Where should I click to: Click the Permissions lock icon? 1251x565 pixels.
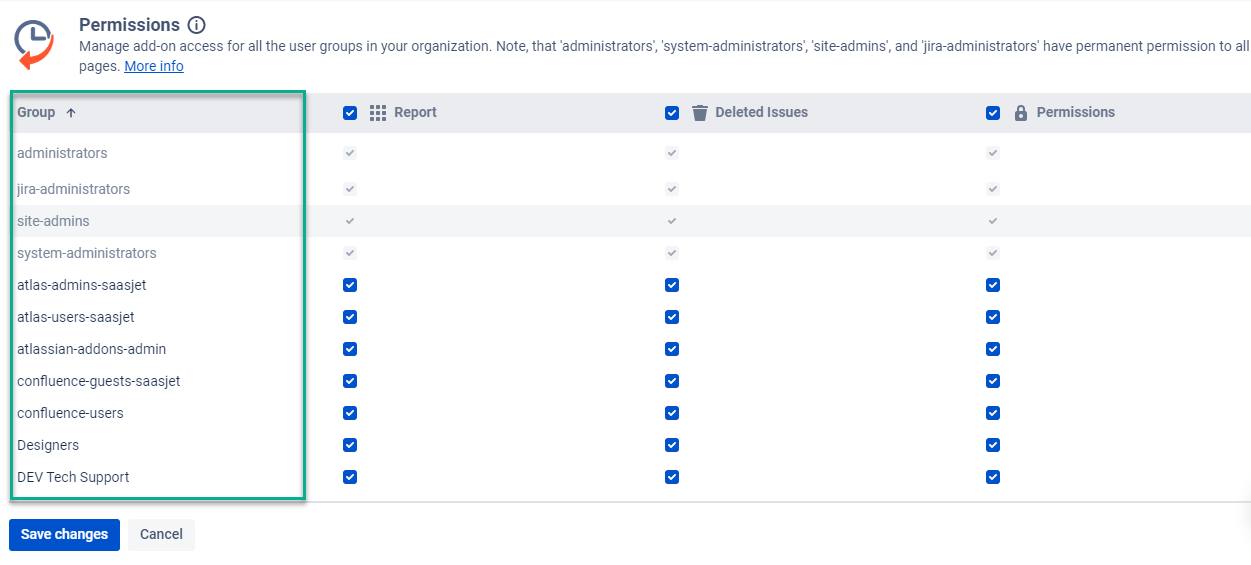(1021, 113)
